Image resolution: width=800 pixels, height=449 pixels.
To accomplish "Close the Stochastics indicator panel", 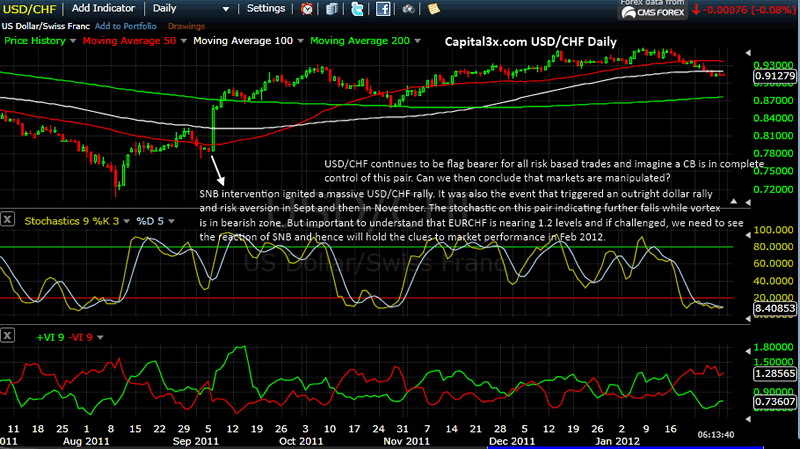I will click(x=8, y=220).
